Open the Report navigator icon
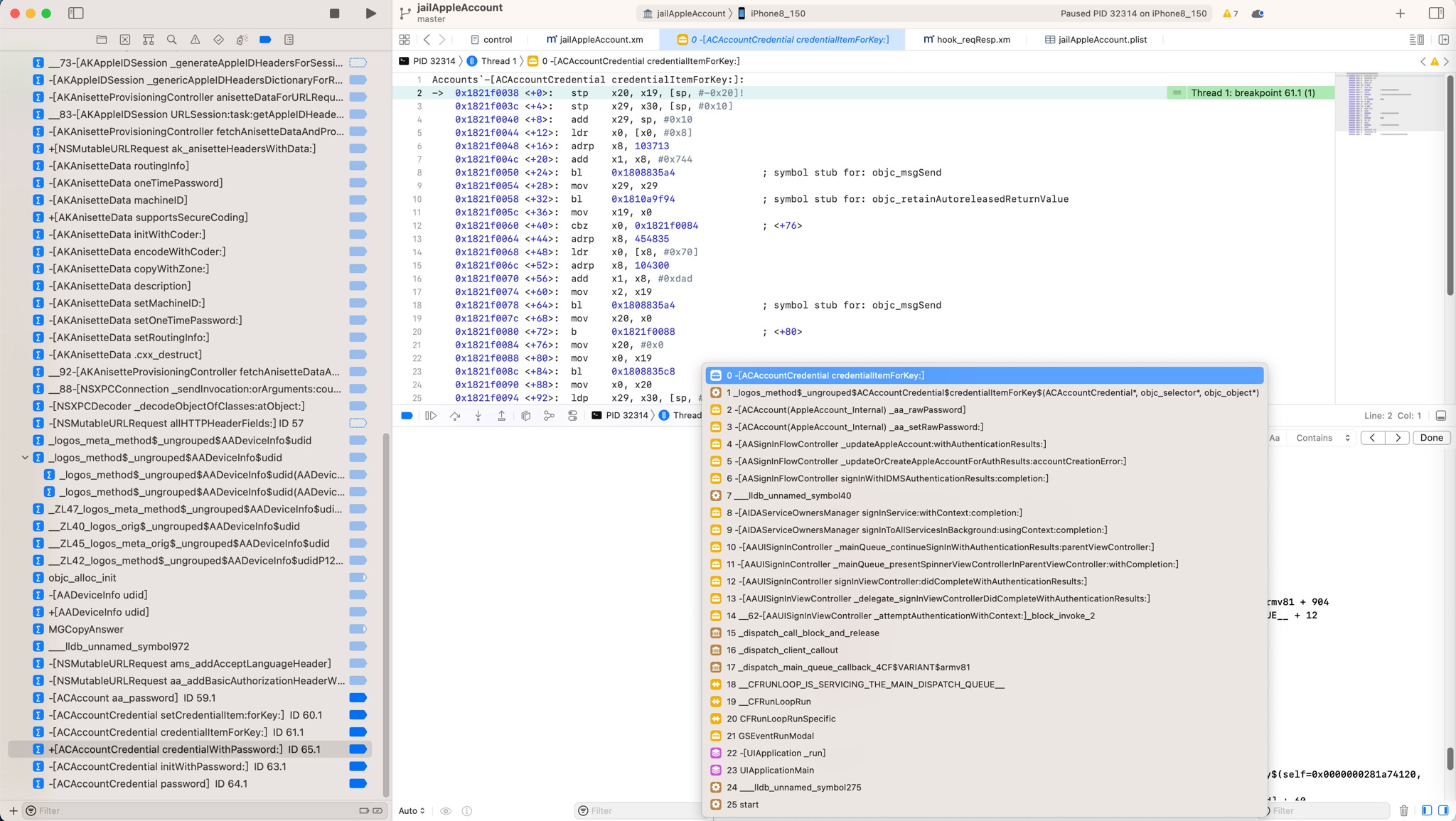This screenshot has height=821, width=1456. (x=289, y=40)
